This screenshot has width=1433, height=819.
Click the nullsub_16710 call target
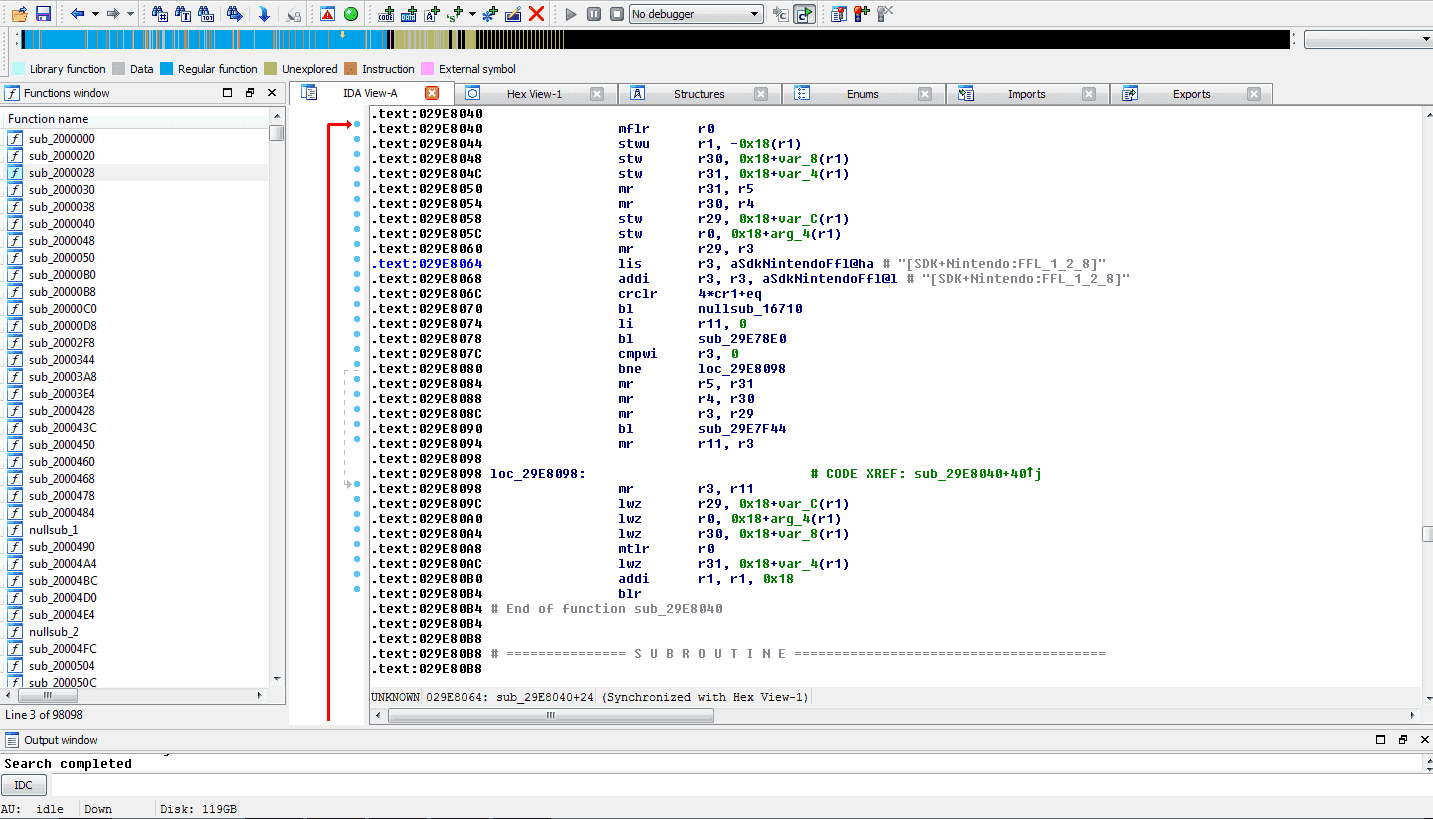[750, 309]
